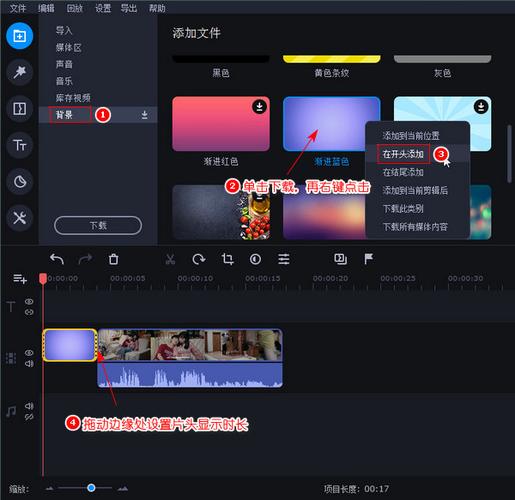Screen dimensions: 515x500
Task: Open the 导出 menu
Action: point(129,8)
